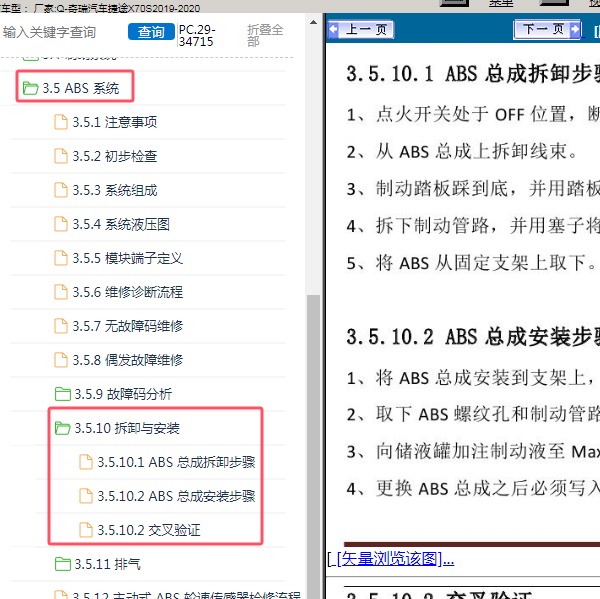The image size is (600, 599).
Task: Go to previous page with 上一页
Action: 361,29
